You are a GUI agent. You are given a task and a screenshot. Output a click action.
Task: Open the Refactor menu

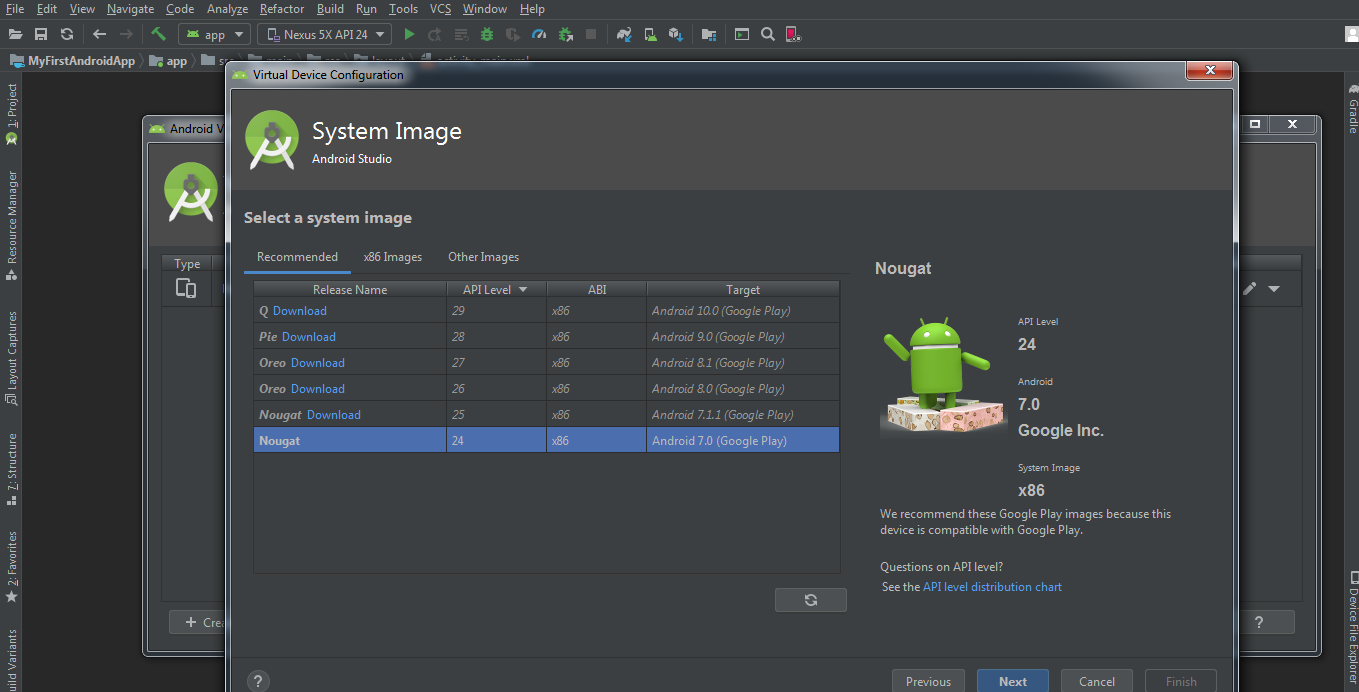point(282,9)
